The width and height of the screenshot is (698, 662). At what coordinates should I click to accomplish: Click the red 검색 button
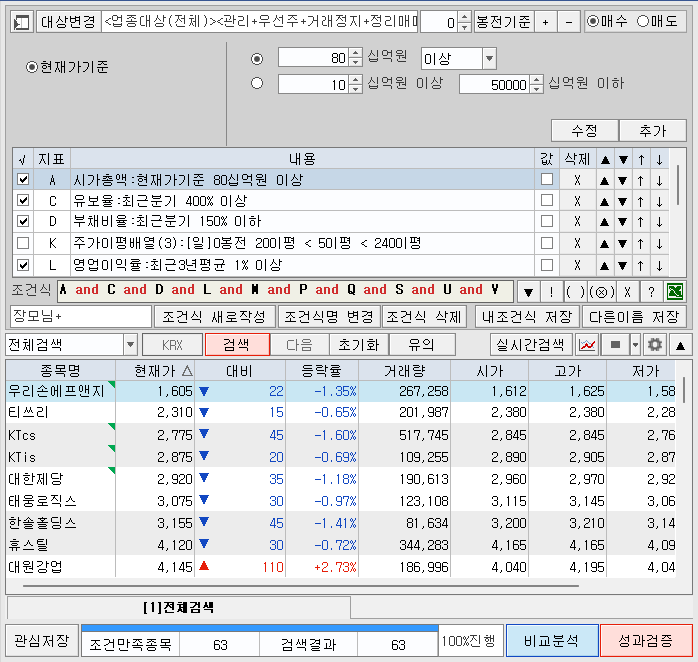pos(237,345)
